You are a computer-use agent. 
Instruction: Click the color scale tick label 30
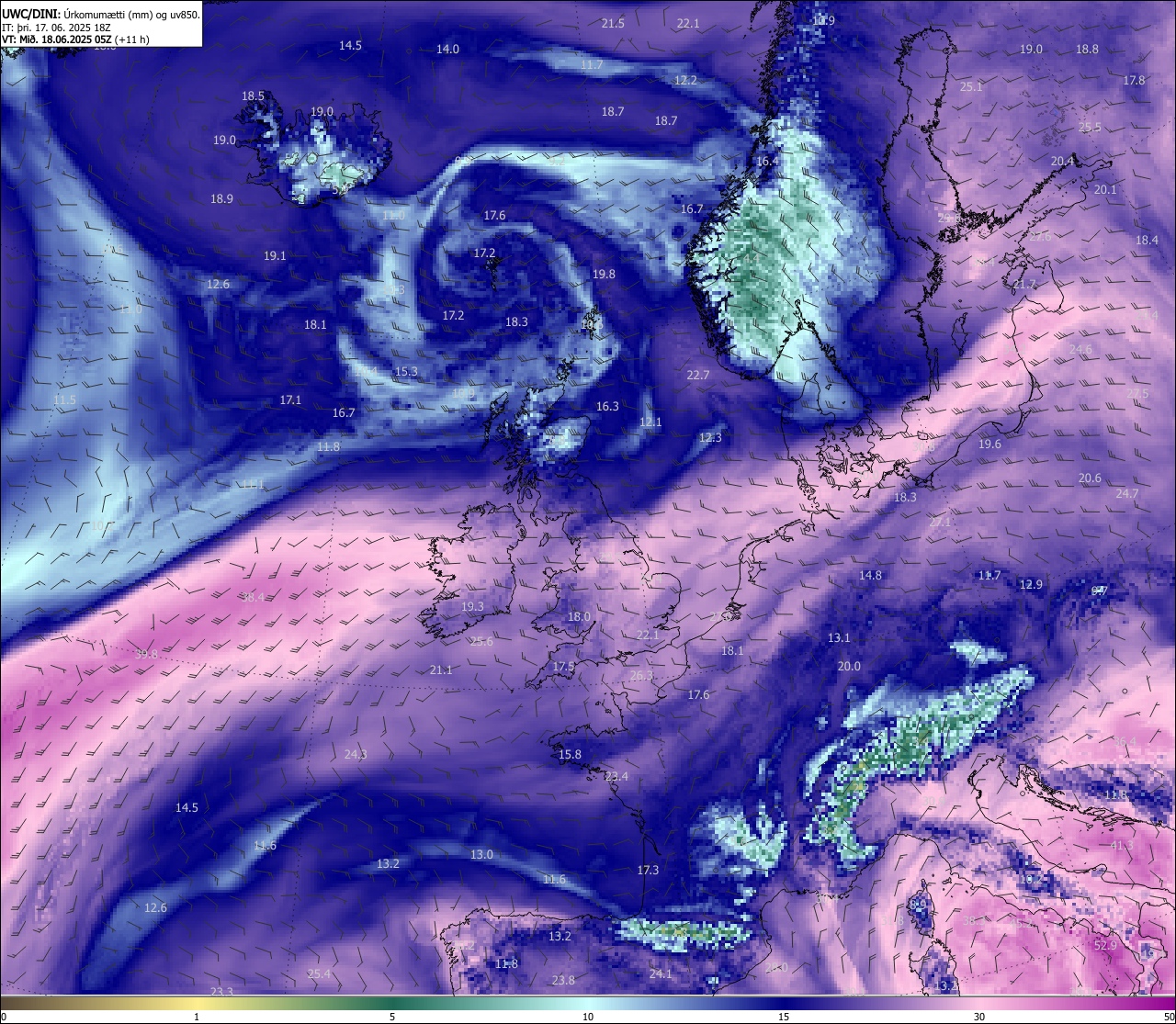pyautogui.click(x=979, y=1017)
